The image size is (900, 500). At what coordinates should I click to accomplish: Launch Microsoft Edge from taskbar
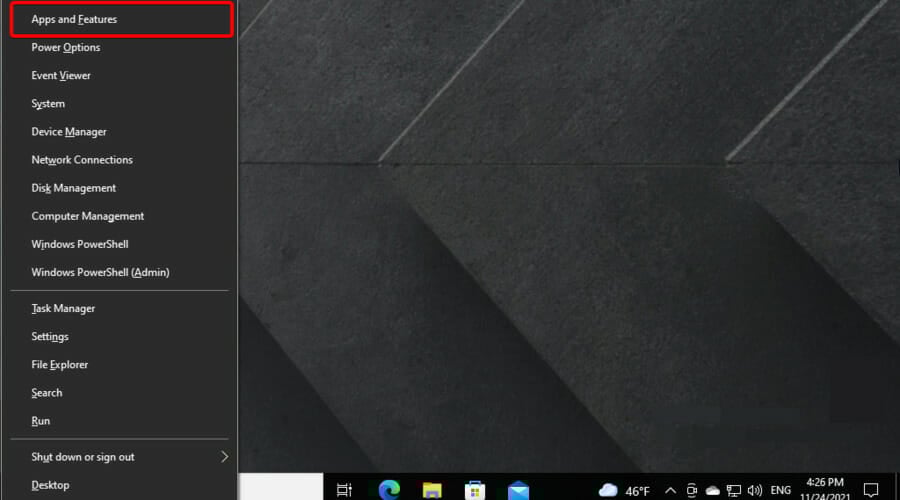389,490
